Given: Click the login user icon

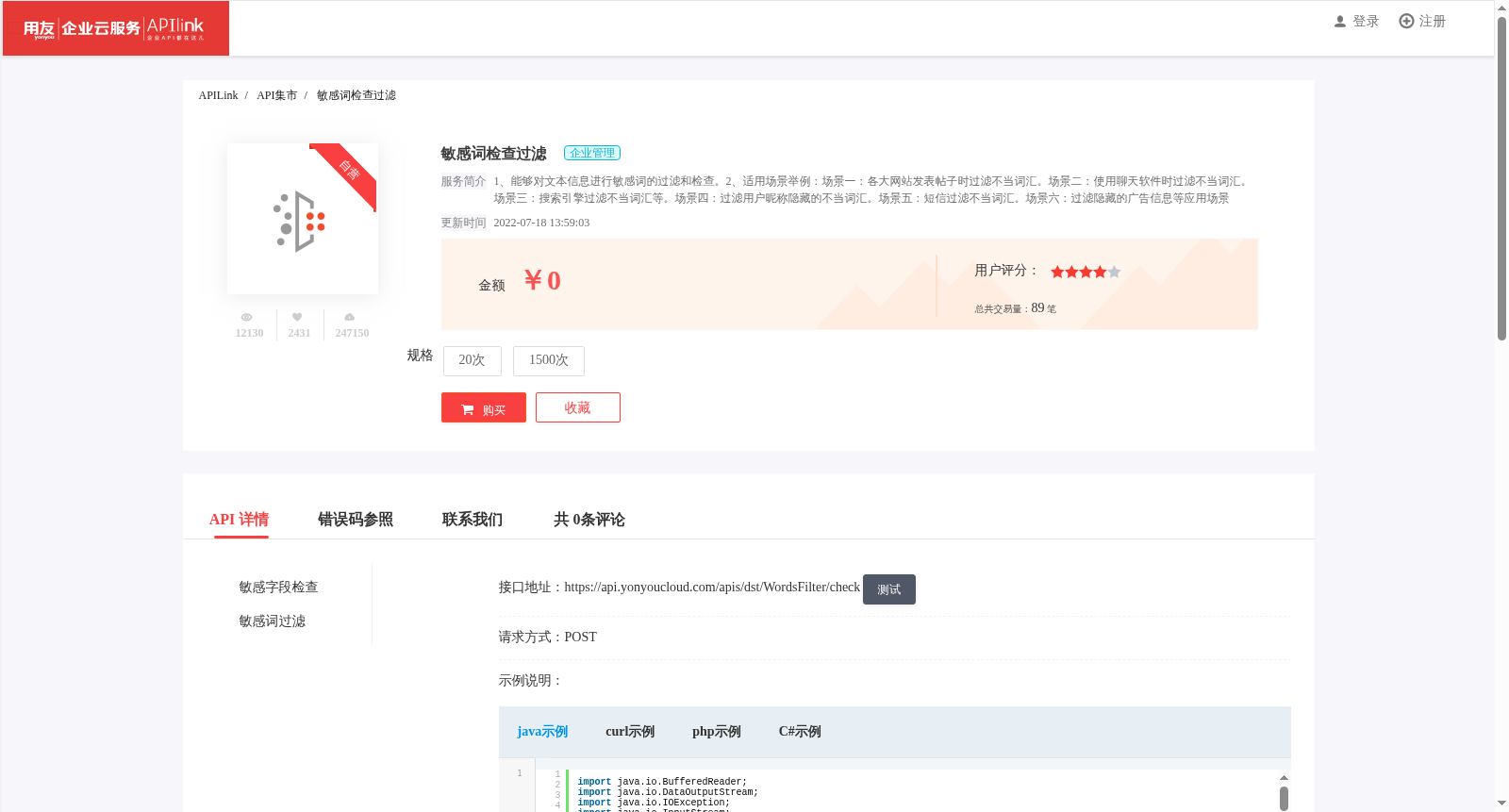Looking at the screenshot, I should click(x=1340, y=22).
